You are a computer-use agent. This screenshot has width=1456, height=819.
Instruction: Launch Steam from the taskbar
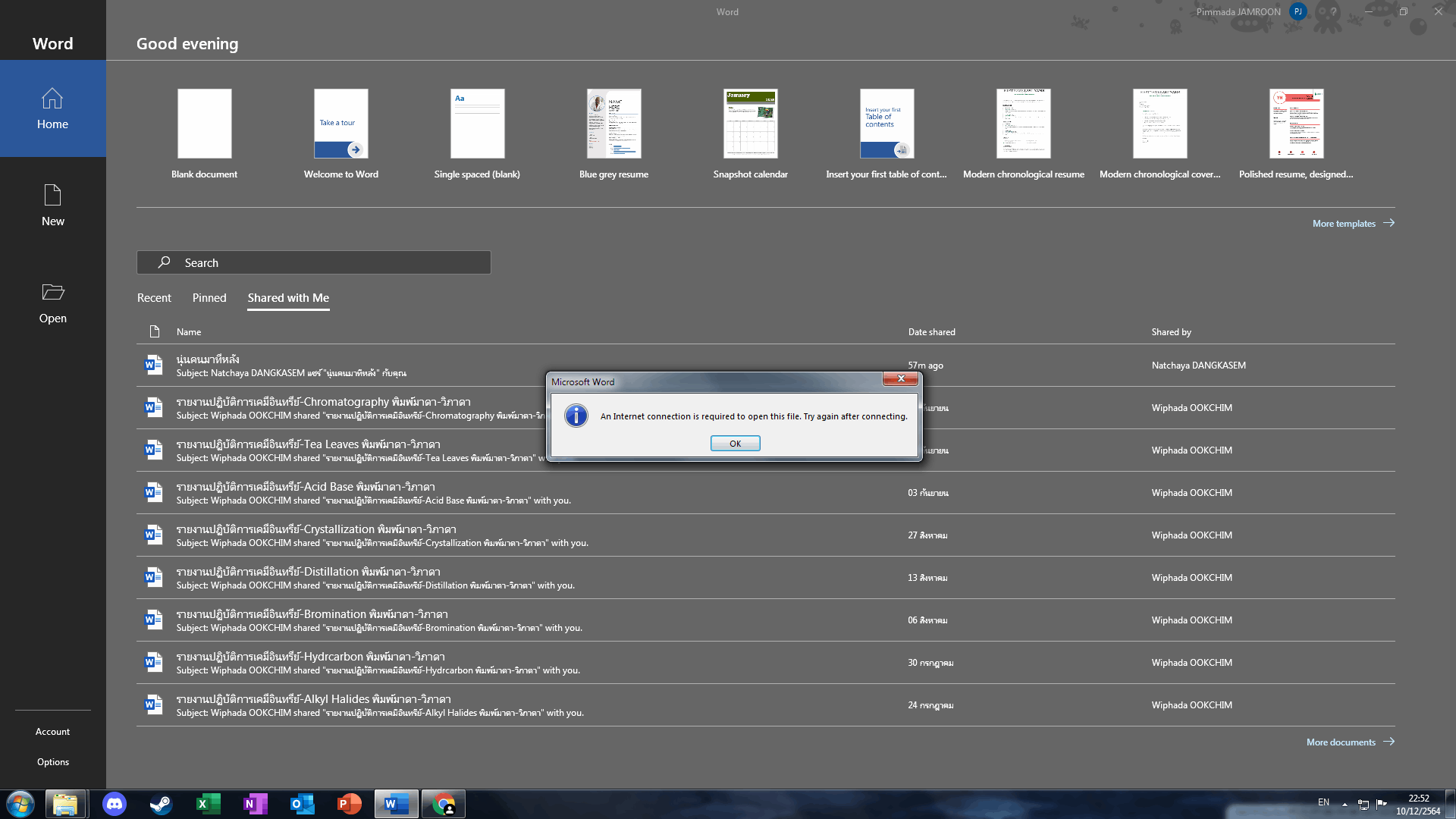tap(161, 804)
